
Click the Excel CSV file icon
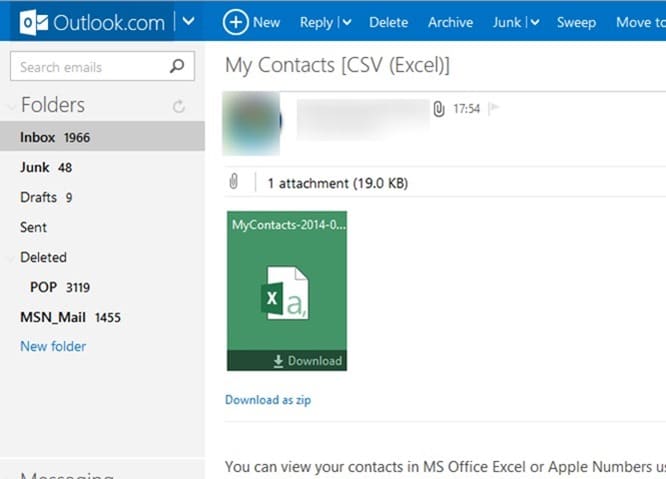point(285,293)
